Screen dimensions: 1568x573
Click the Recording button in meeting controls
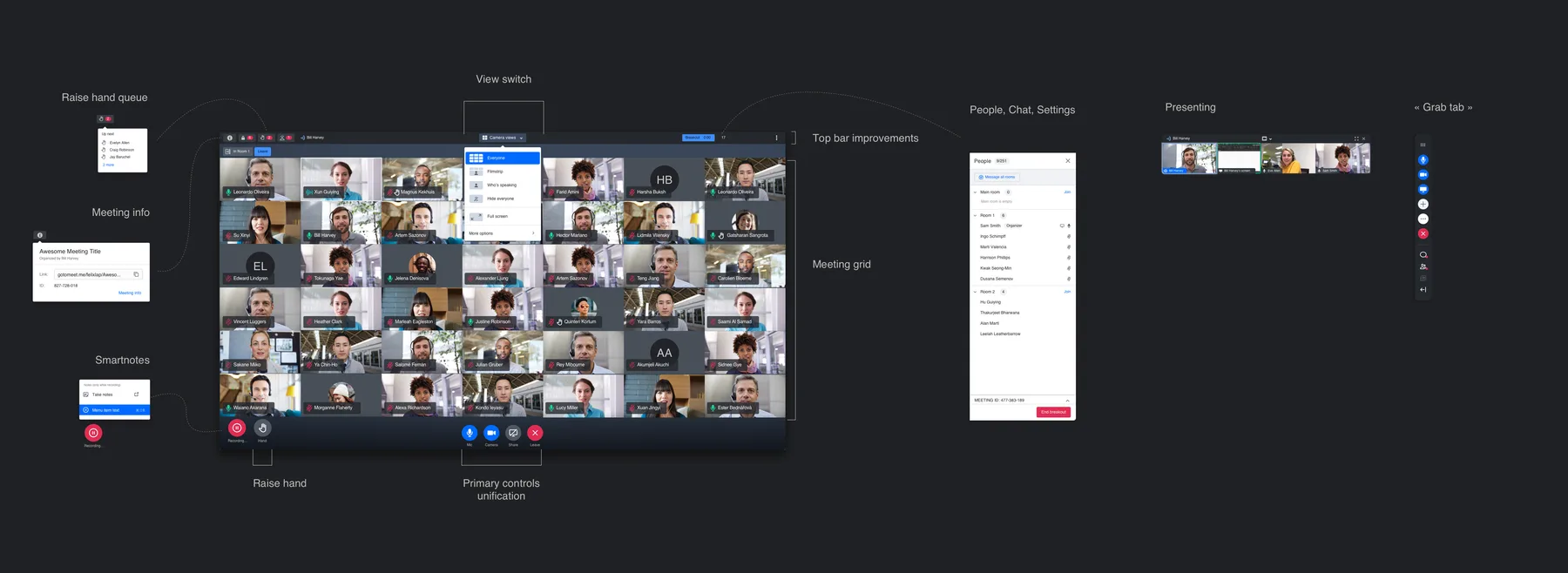[237, 428]
